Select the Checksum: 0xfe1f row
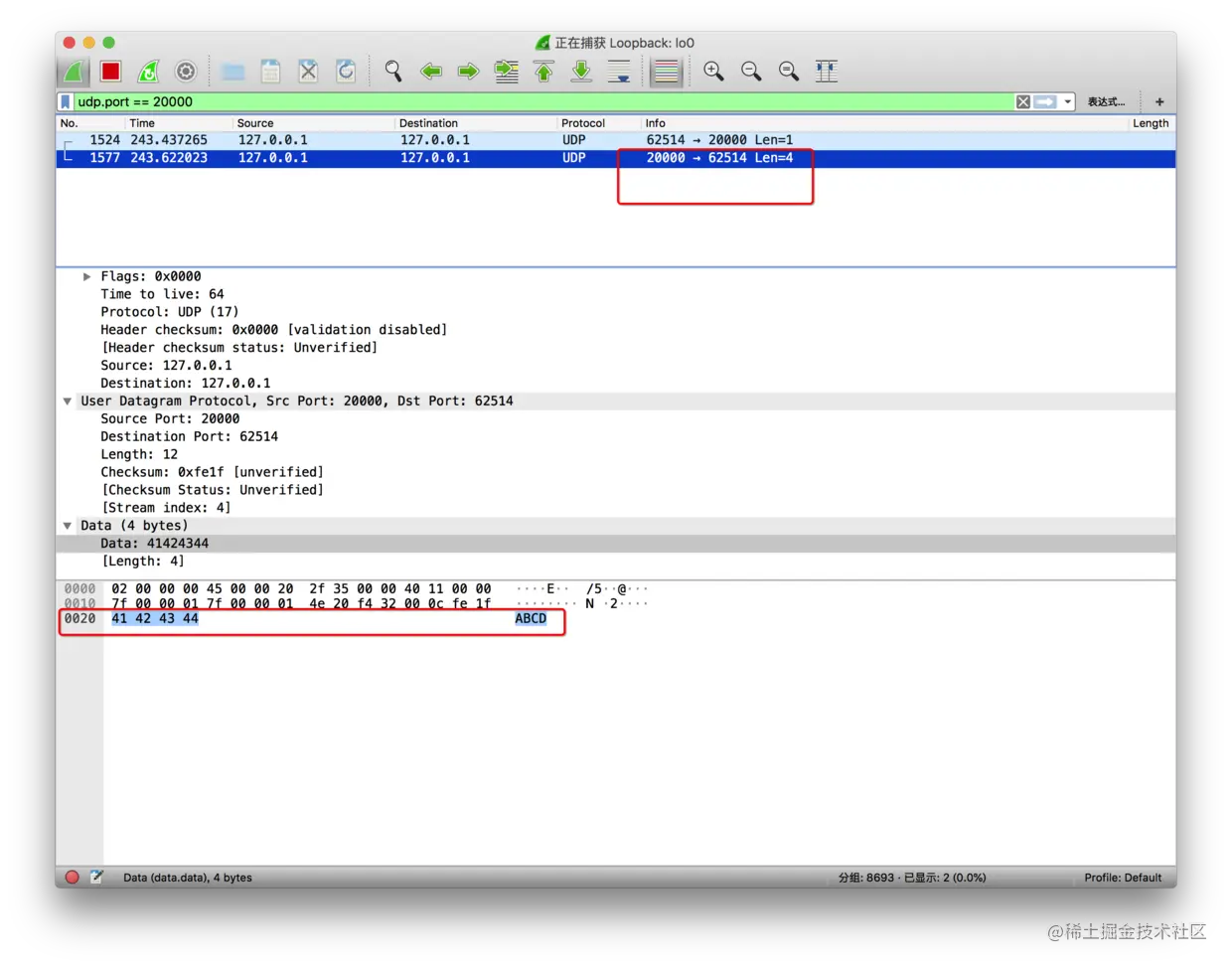 click(616, 473)
